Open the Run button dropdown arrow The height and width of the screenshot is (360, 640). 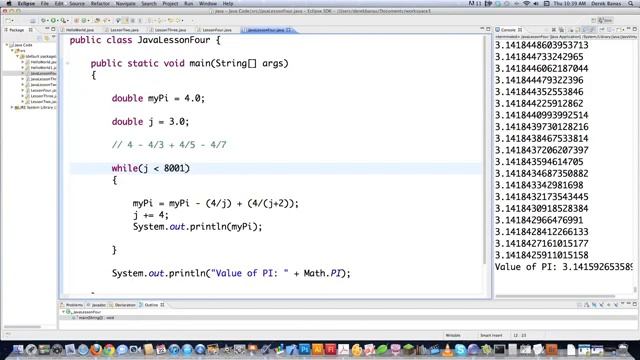[x=58, y=20]
